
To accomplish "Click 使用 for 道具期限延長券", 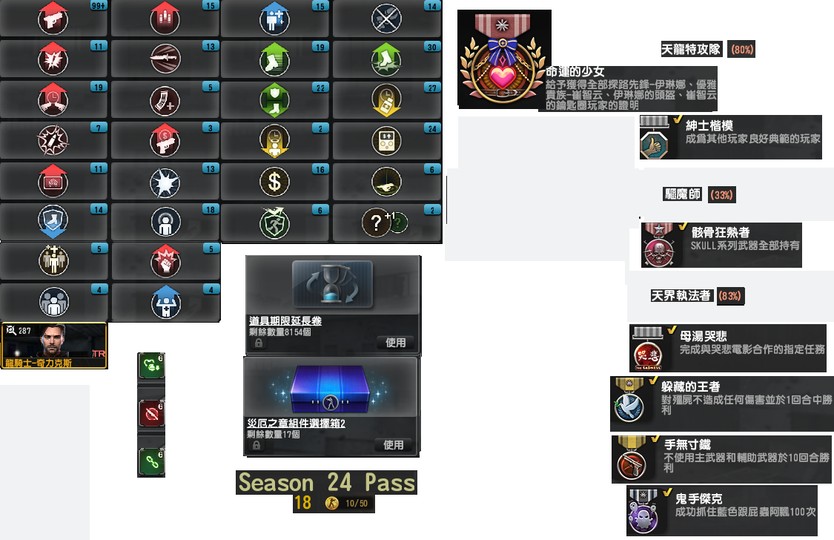I will pos(395,343).
